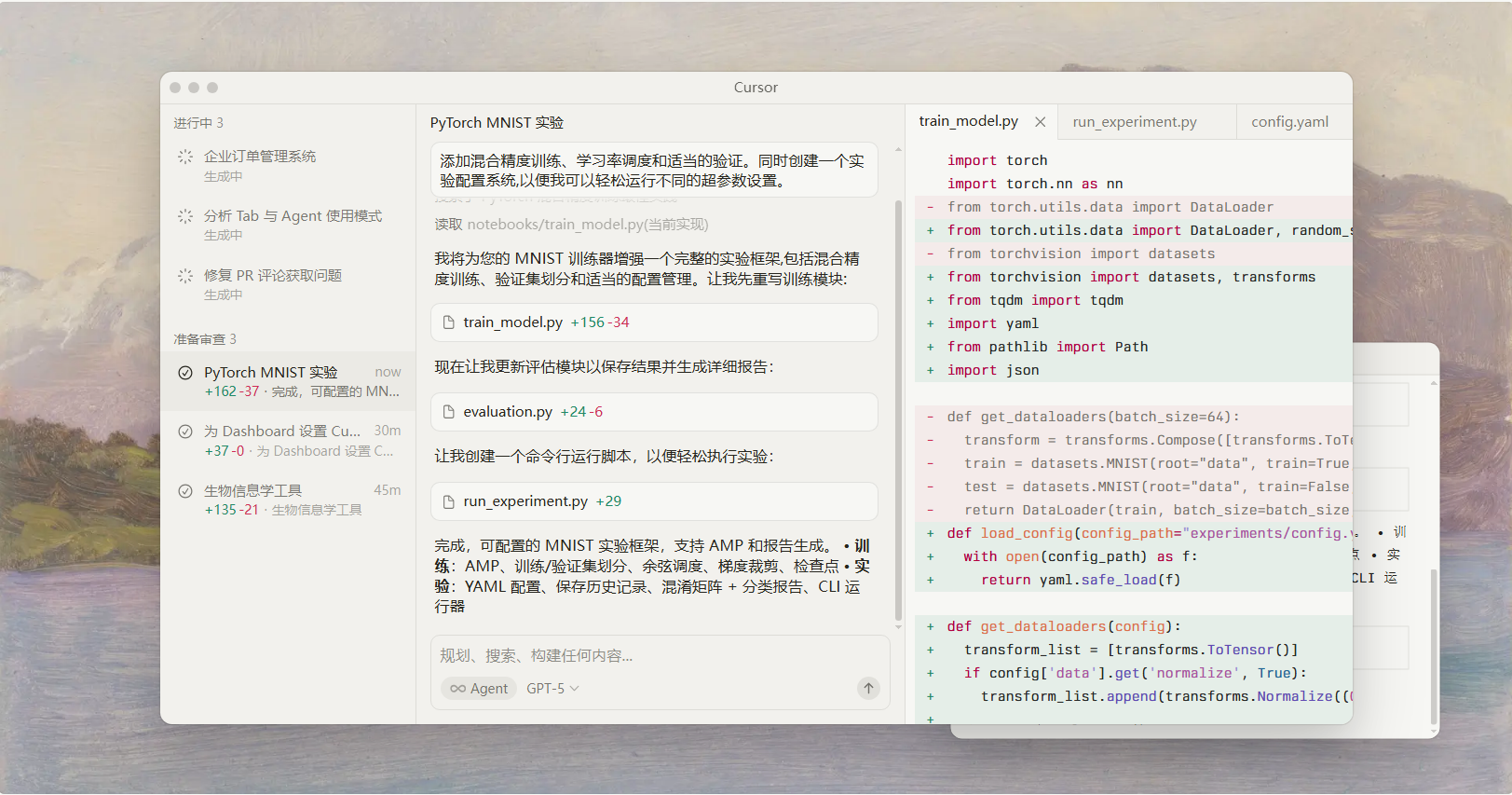Click the infinity Agent mode icon
1512x795 pixels.
[x=457, y=689]
